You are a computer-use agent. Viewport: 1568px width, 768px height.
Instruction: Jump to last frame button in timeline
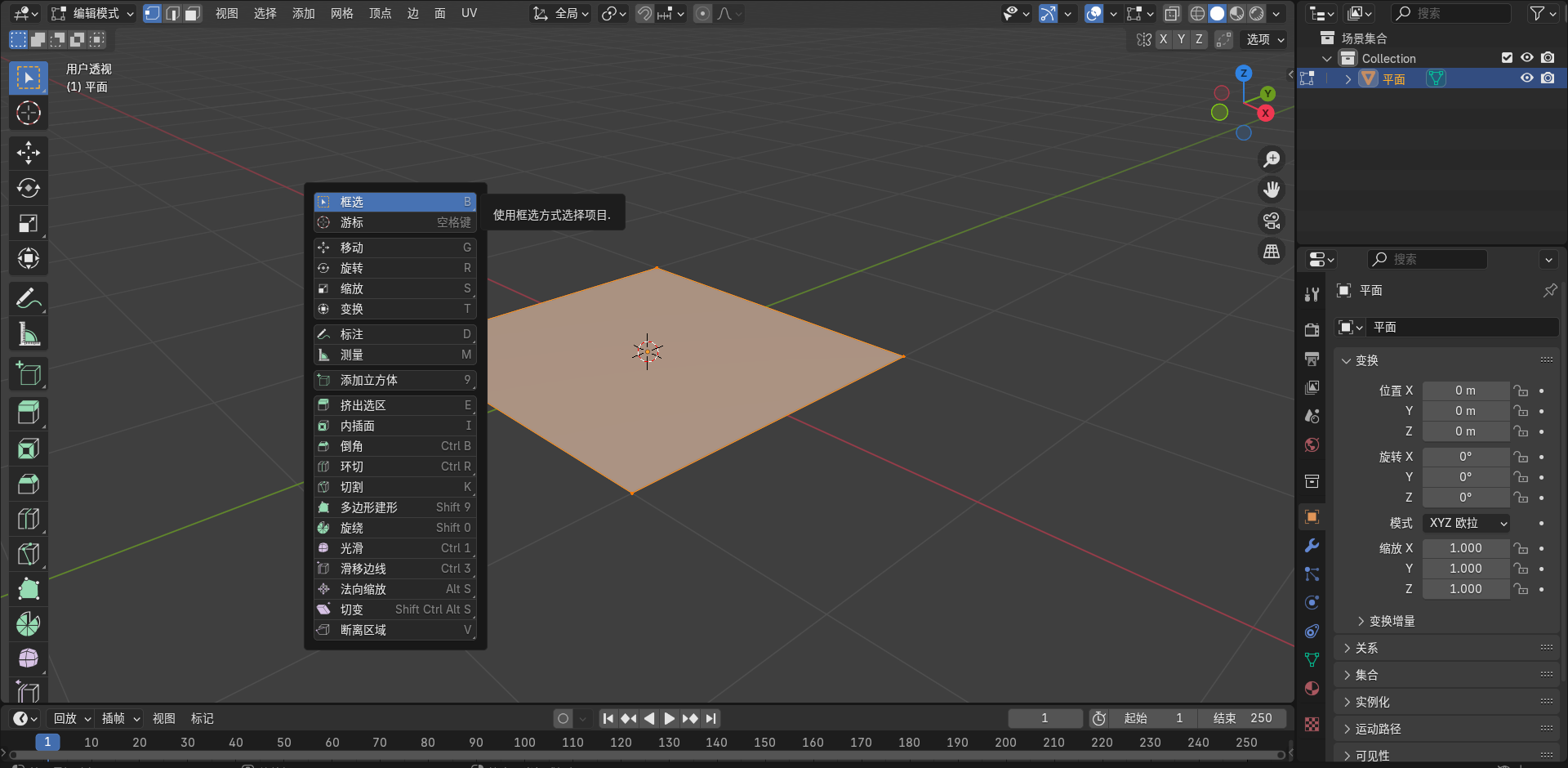(x=711, y=718)
